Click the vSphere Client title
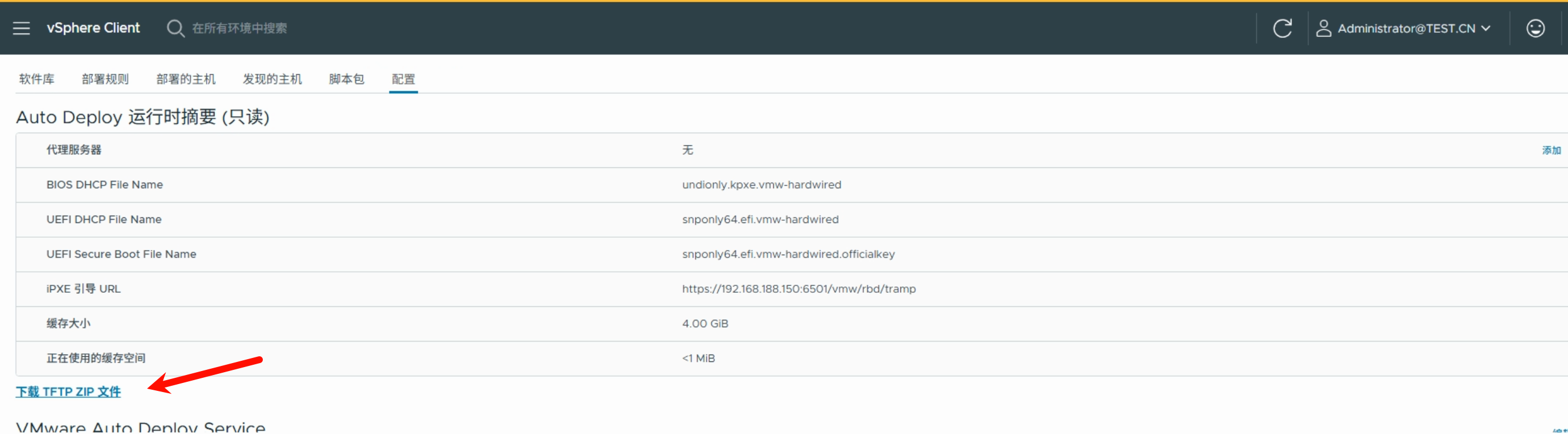The image size is (1568, 434). pyautogui.click(x=93, y=28)
